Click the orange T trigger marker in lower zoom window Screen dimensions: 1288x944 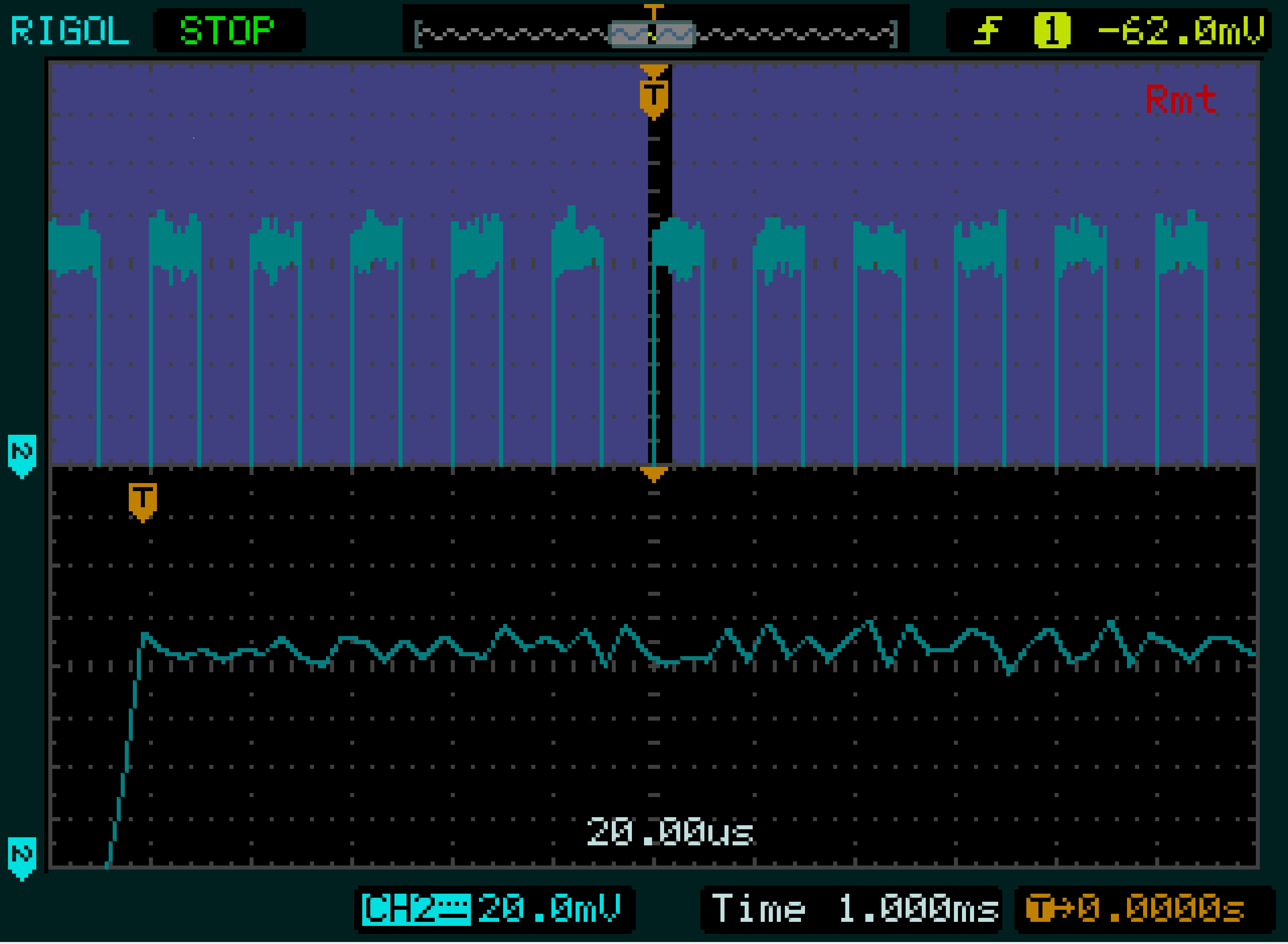pos(143,502)
